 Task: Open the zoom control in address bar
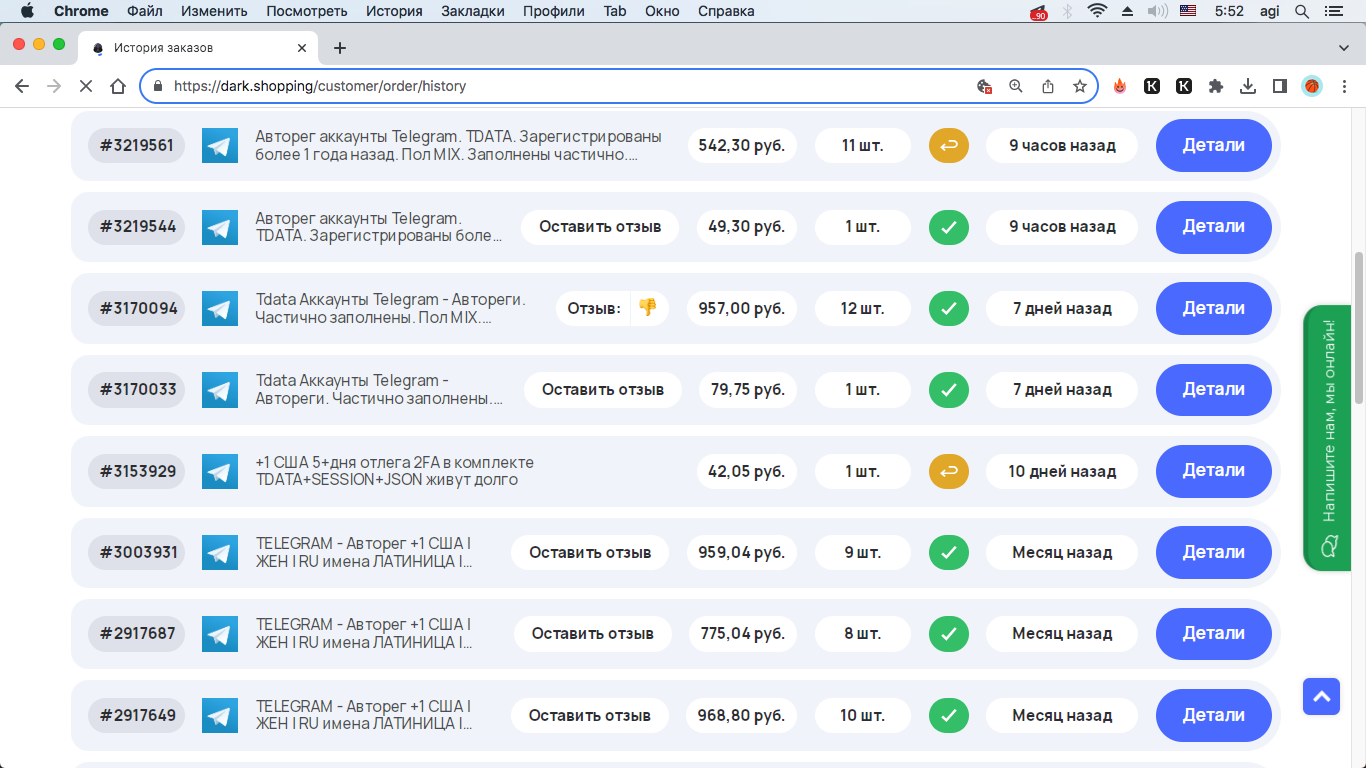click(1016, 86)
